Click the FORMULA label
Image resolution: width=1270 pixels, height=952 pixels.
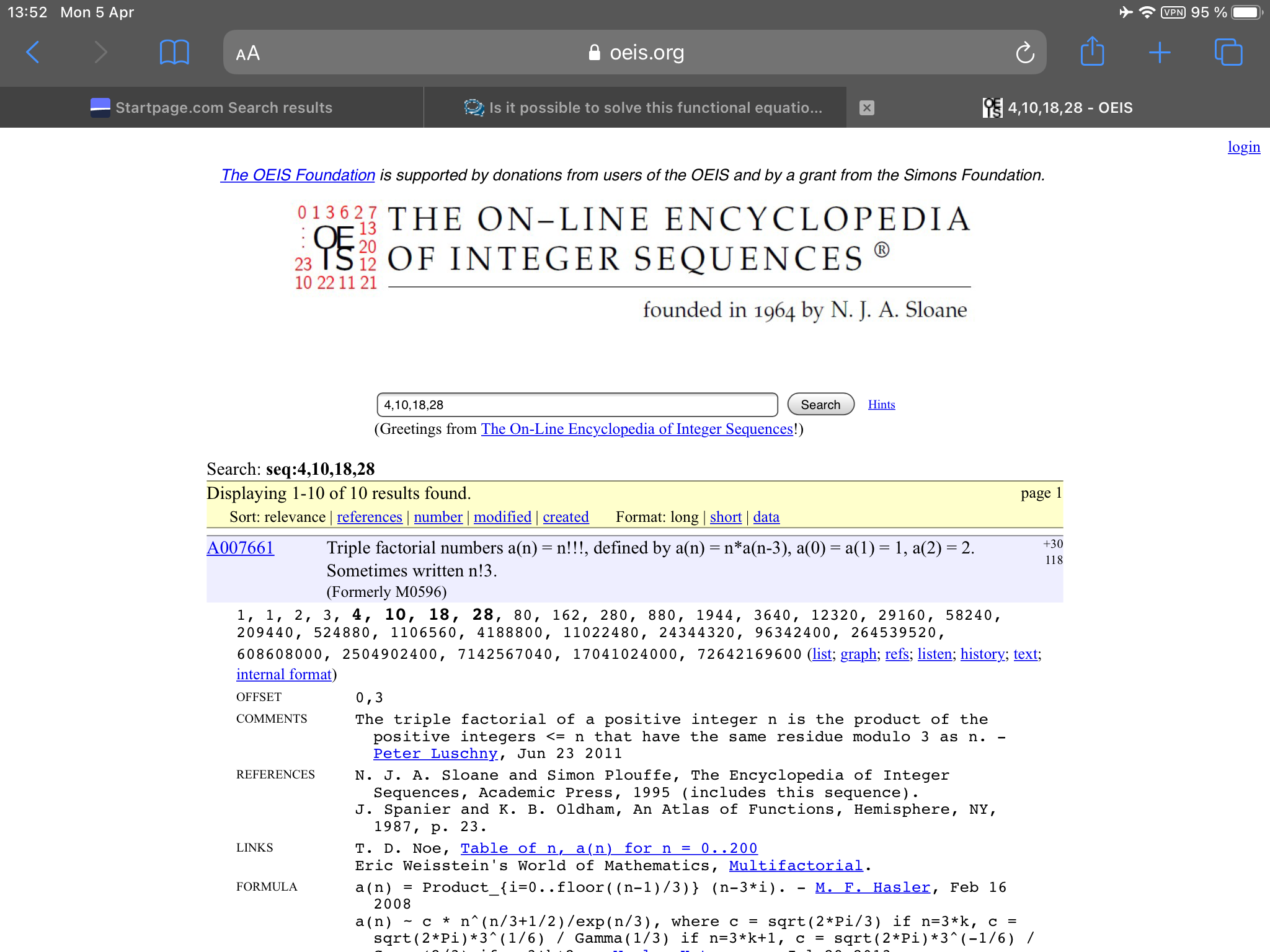pos(267,887)
